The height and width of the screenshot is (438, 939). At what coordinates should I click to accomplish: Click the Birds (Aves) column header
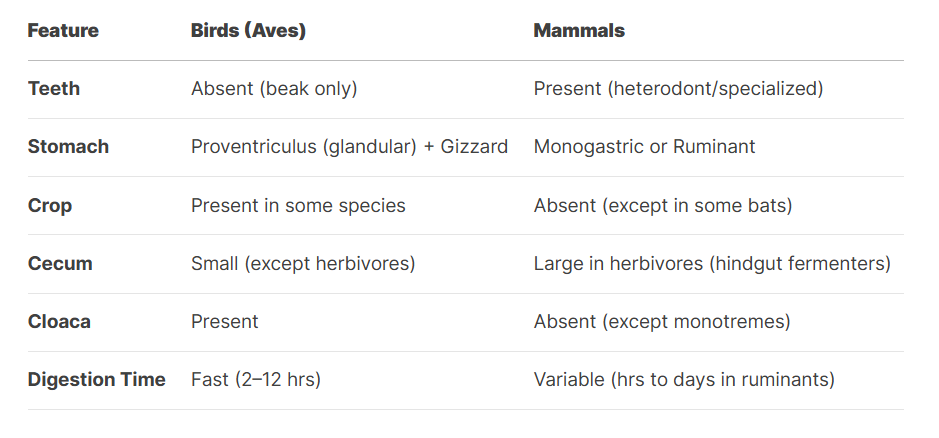point(248,31)
